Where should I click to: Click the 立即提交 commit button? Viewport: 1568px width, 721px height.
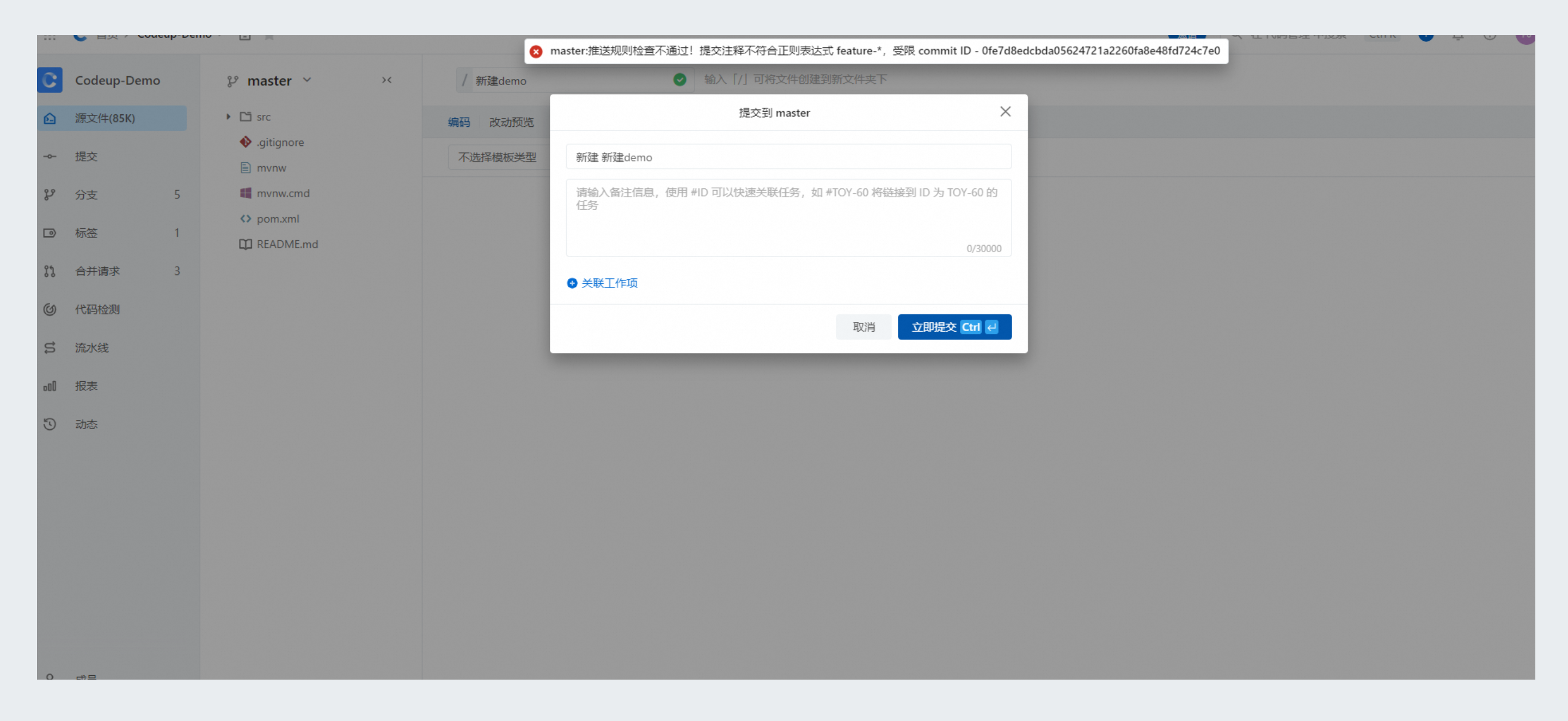tap(954, 327)
